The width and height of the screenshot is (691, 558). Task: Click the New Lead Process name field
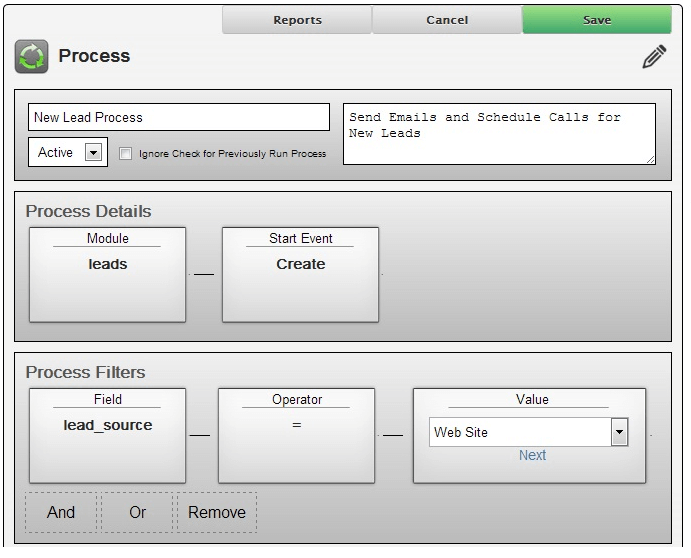pos(179,117)
